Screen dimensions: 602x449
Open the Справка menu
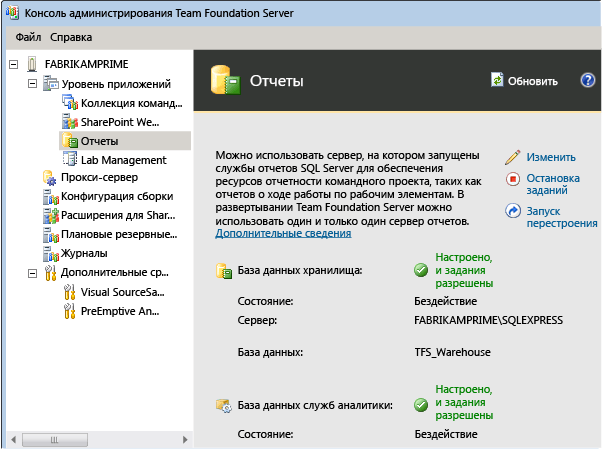point(71,37)
